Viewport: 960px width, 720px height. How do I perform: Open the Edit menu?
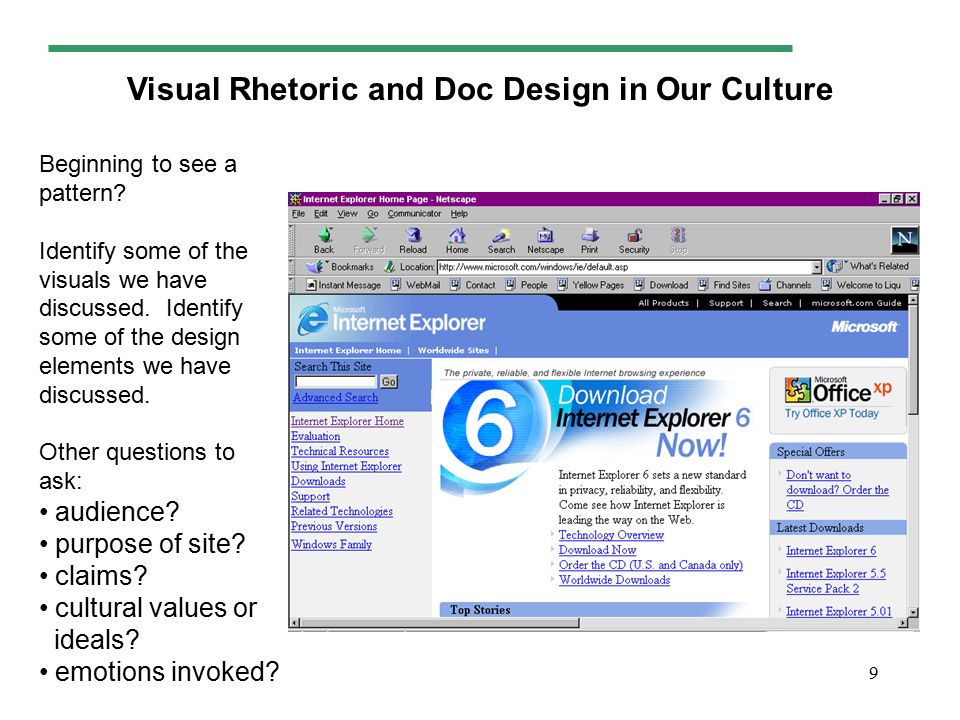pyautogui.click(x=321, y=214)
